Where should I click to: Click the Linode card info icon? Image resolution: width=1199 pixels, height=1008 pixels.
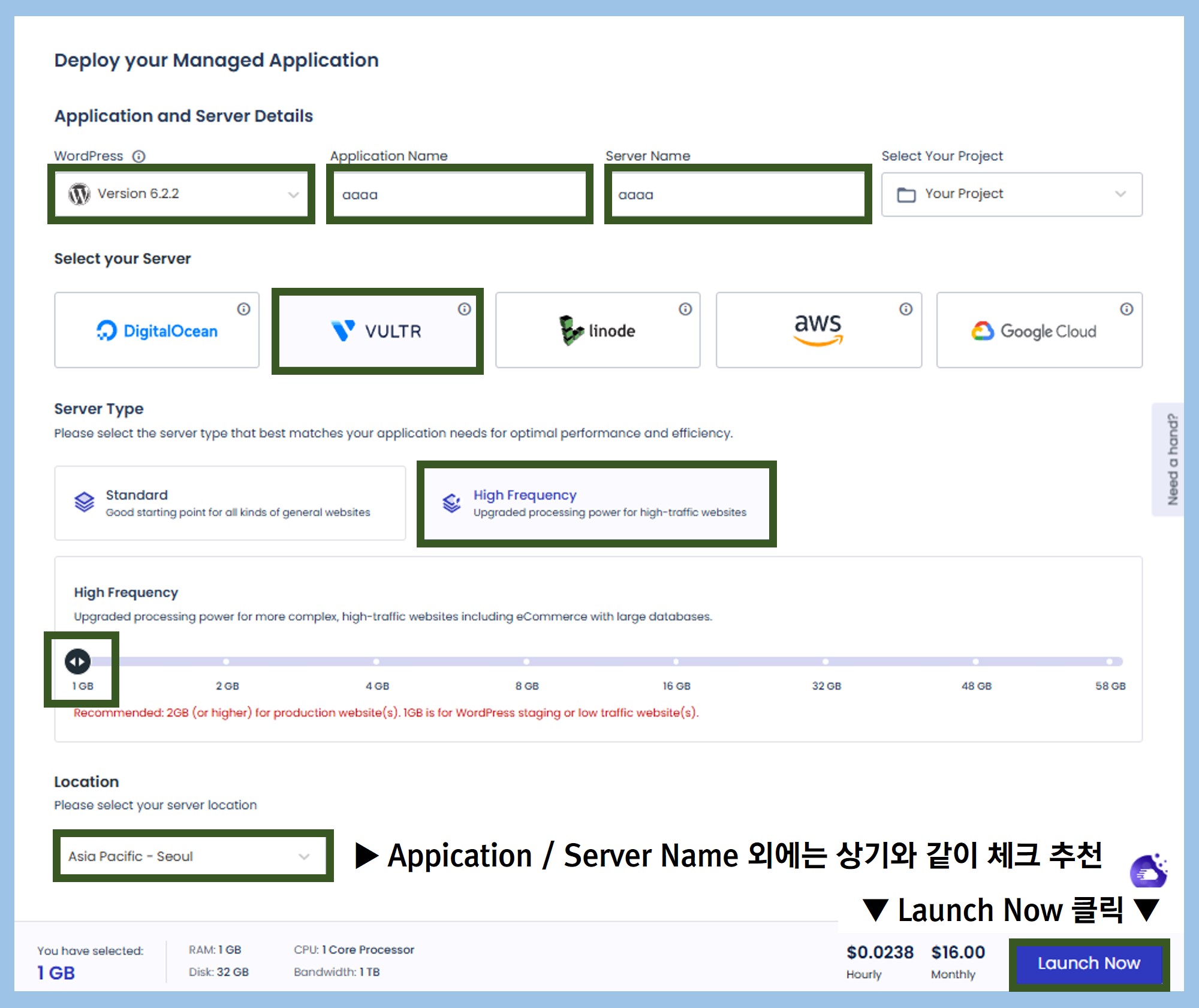coord(685,309)
